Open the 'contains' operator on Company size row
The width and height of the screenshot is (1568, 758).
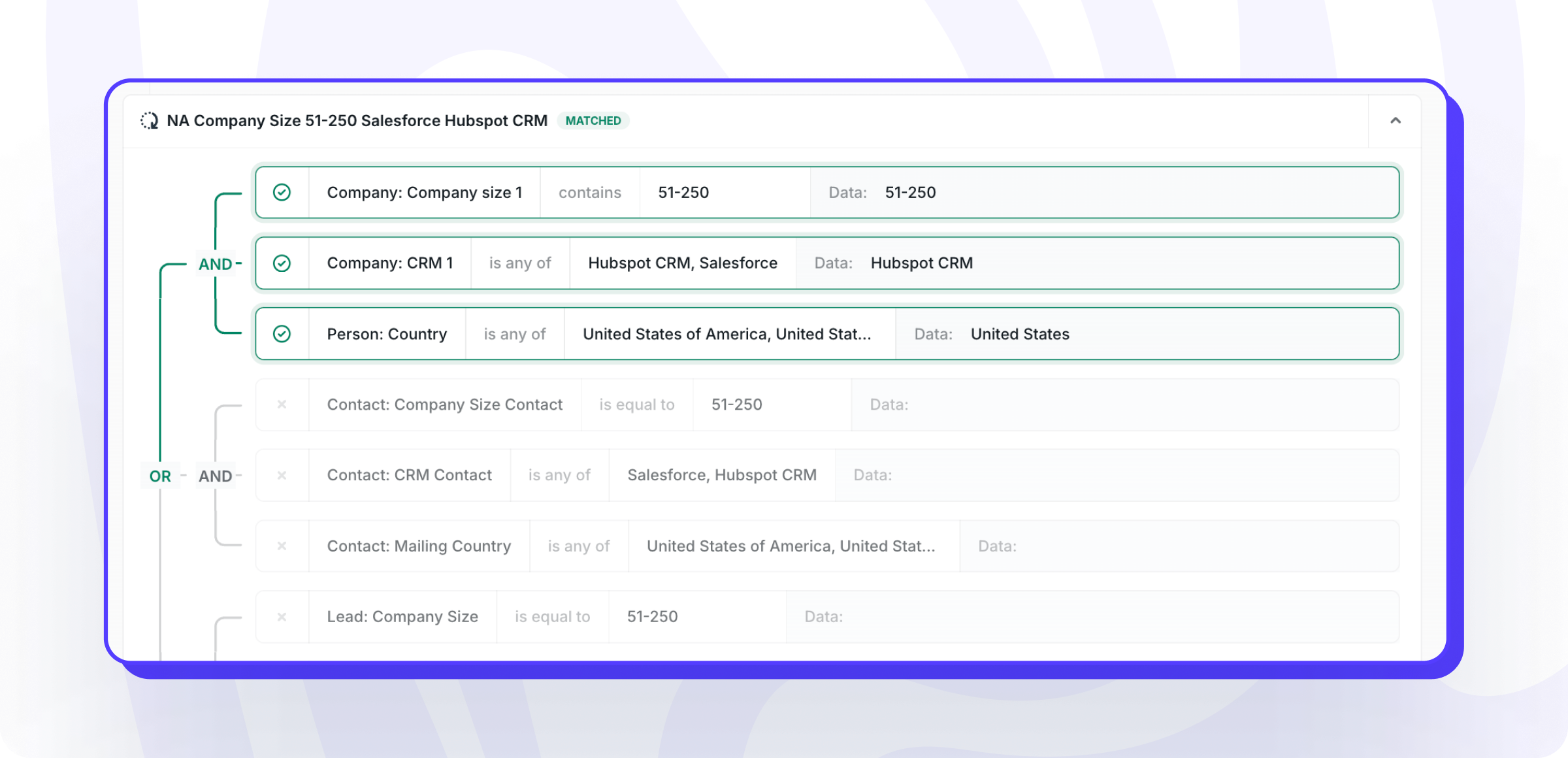(589, 193)
